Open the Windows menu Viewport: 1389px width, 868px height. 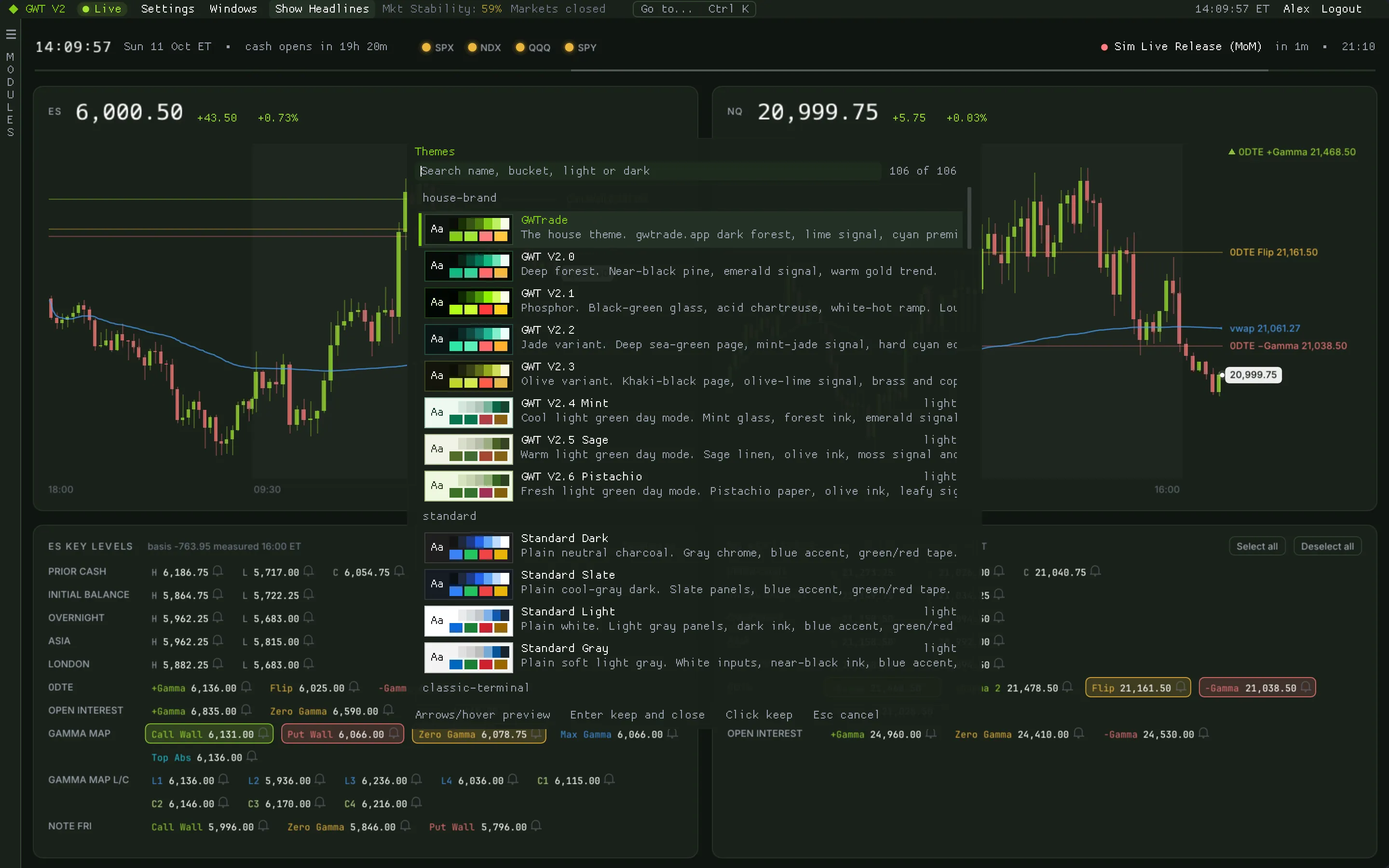point(233,9)
